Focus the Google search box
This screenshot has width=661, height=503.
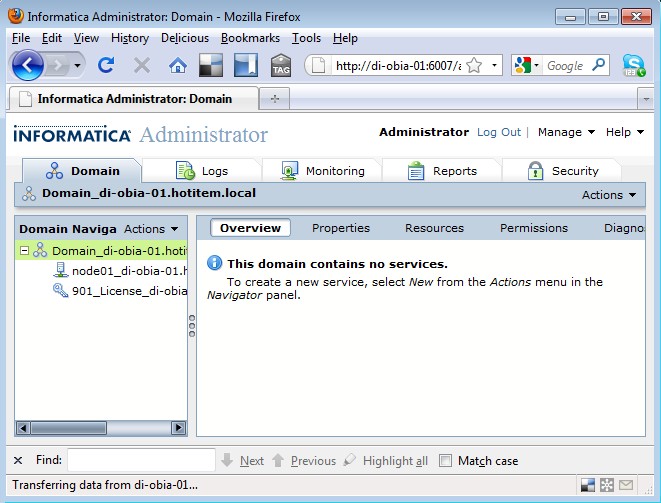tap(565, 65)
